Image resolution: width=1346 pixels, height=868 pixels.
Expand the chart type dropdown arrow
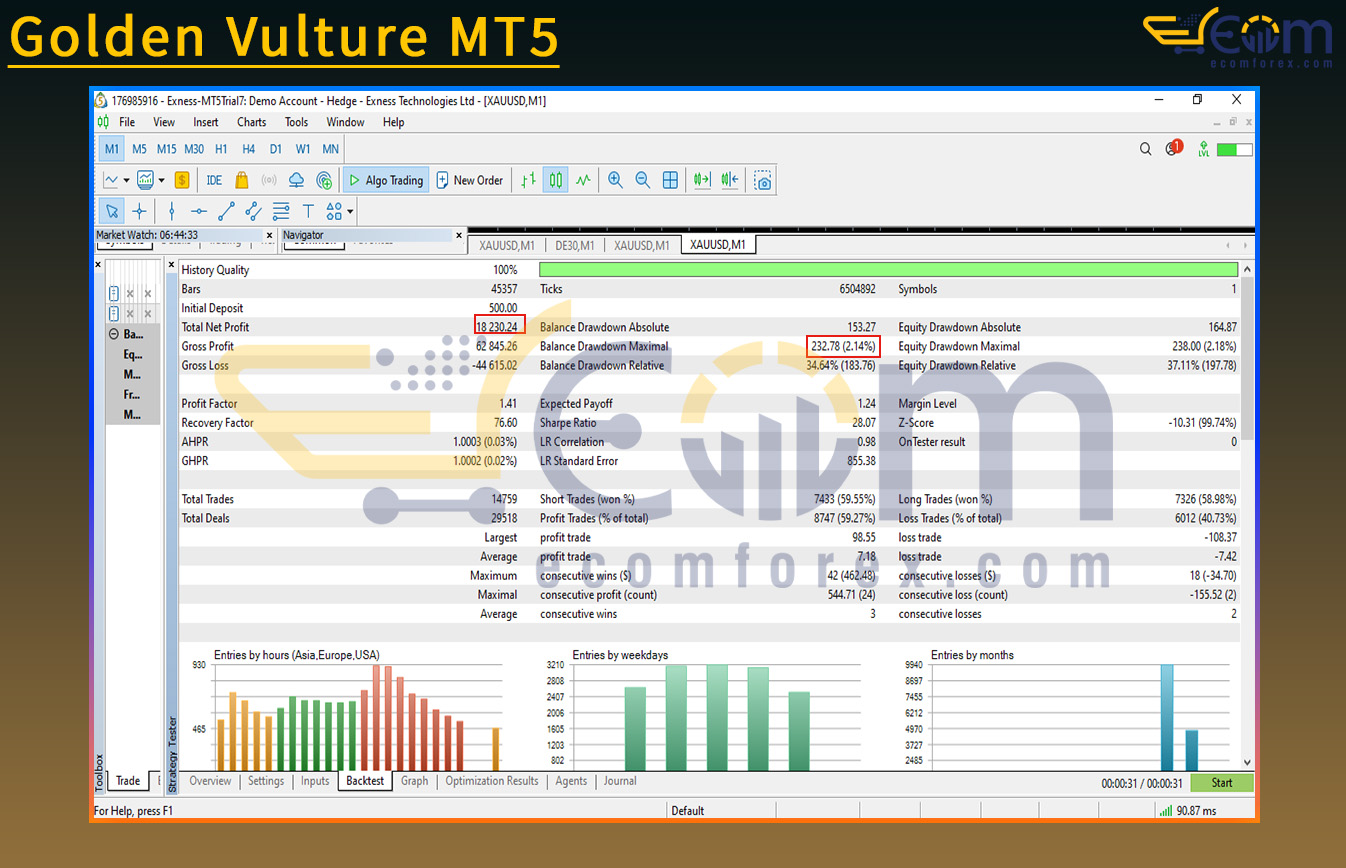pos(126,181)
